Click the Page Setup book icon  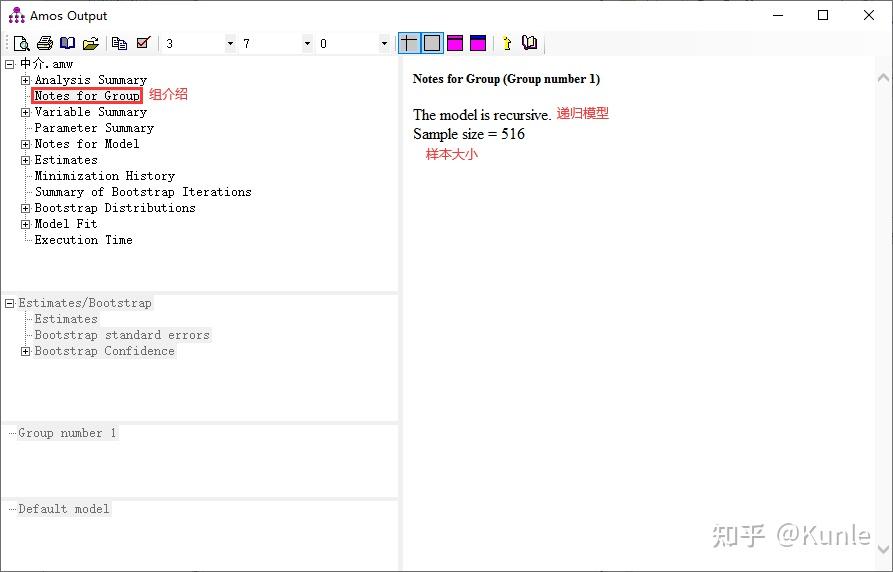(x=67, y=43)
